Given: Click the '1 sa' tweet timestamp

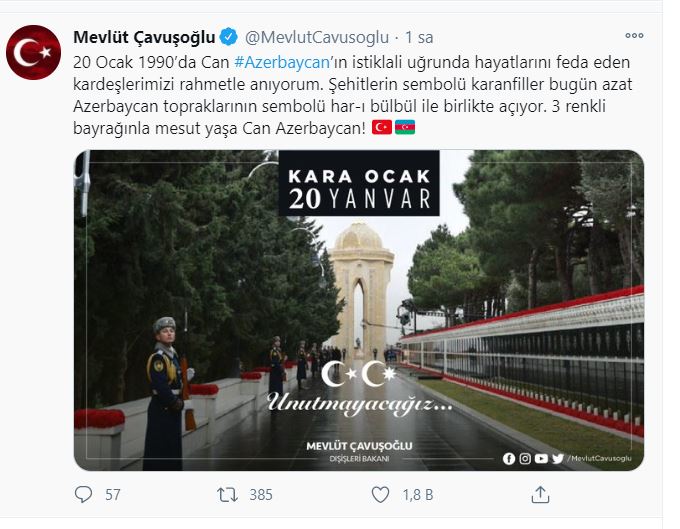Looking at the screenshot, I should click(x=419, y=38).
